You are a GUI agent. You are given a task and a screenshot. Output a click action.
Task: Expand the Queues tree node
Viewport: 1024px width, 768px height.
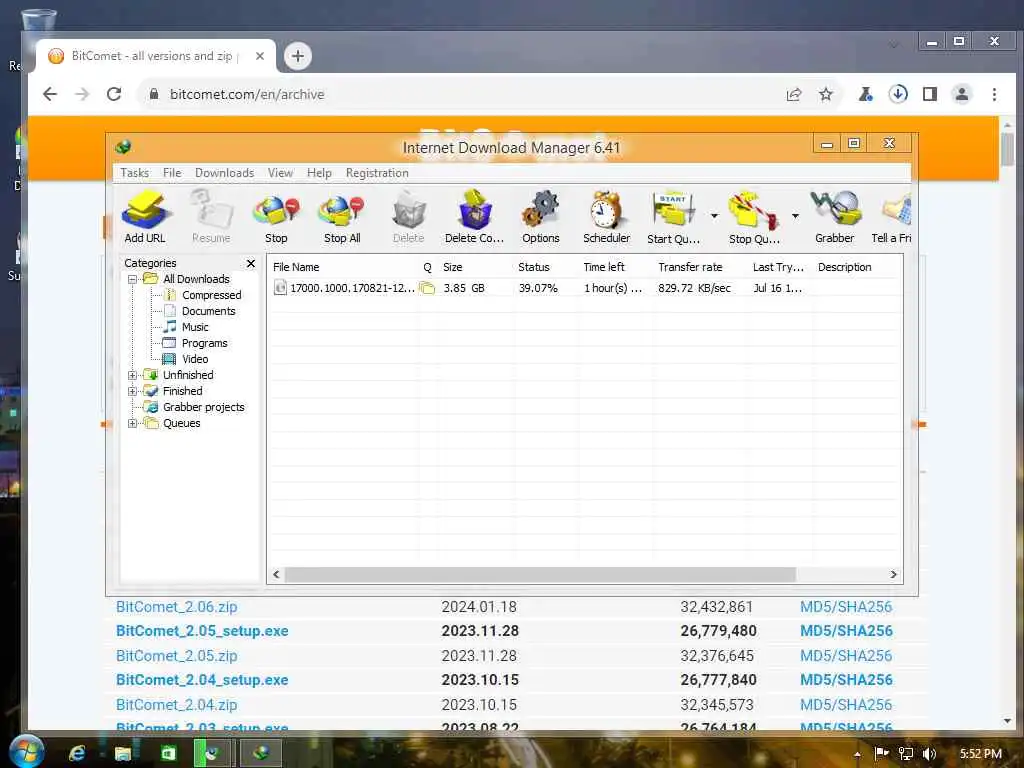(133, 423)
